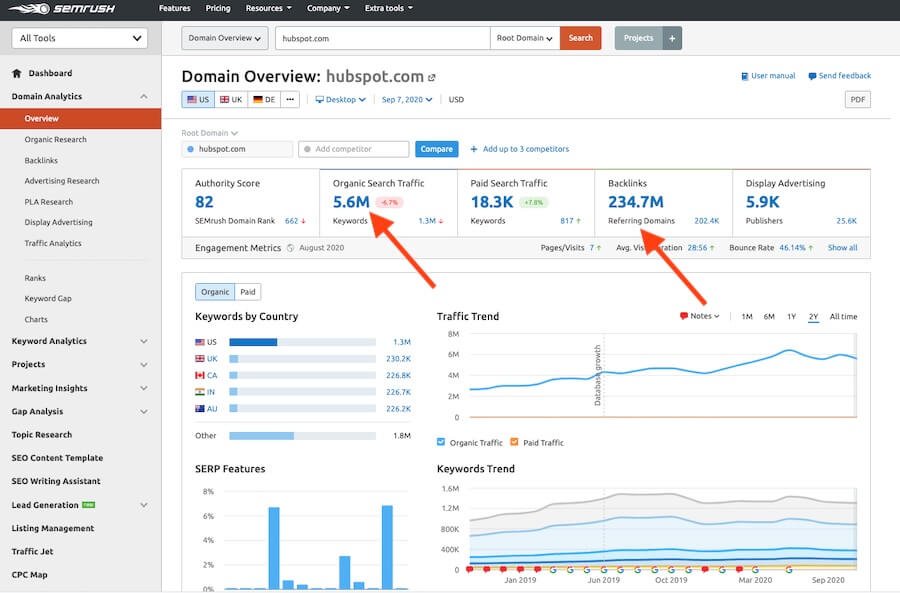900x593 pixels.
Task: Click Engagement Metrics refresh icon
Action: click(x=290, y=248)
